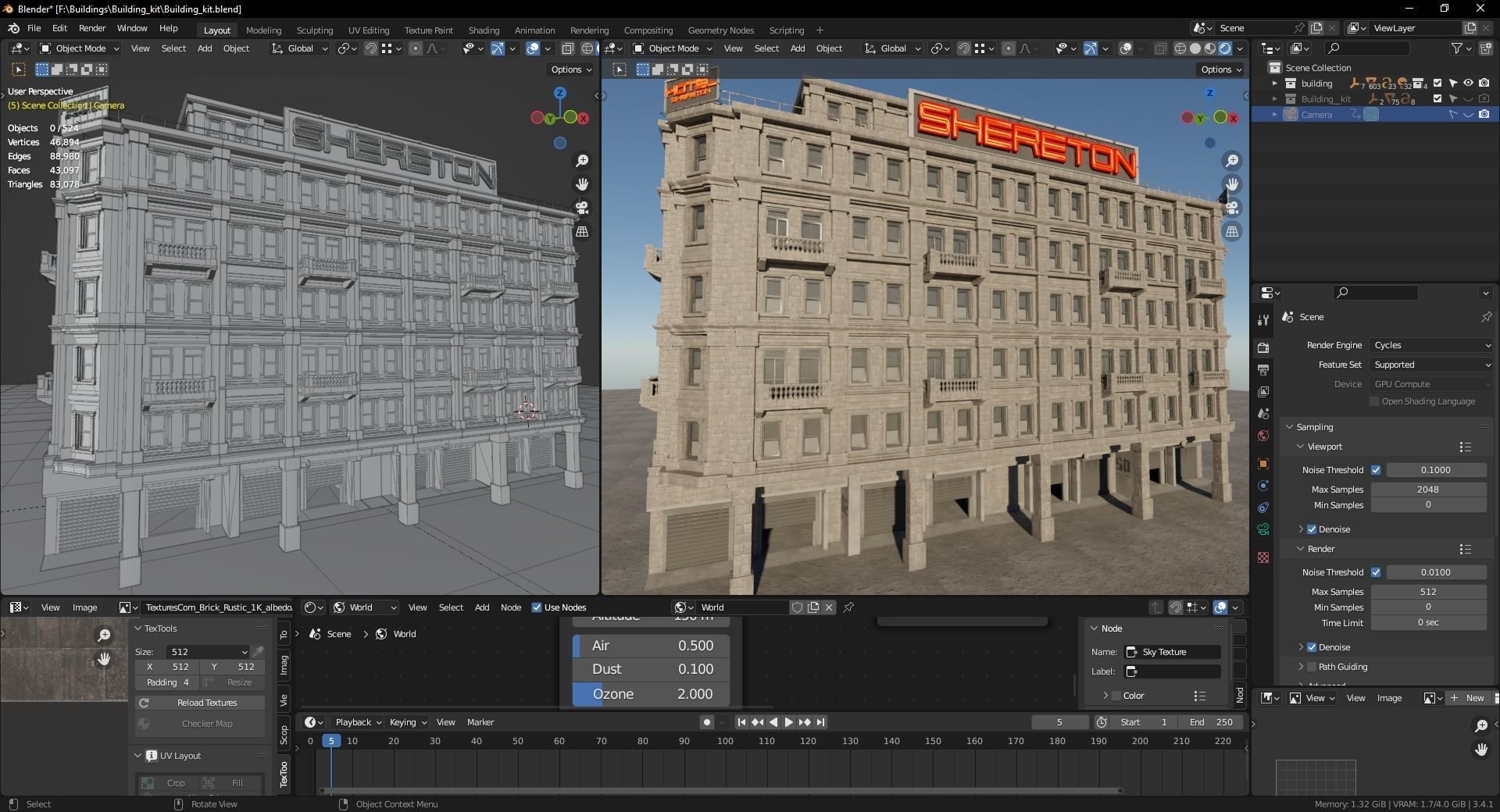Viewport: 1500px width, 812px height.
Task: Open the Render Properties tab (camera icon)
Action: [x=1262, y=346]
